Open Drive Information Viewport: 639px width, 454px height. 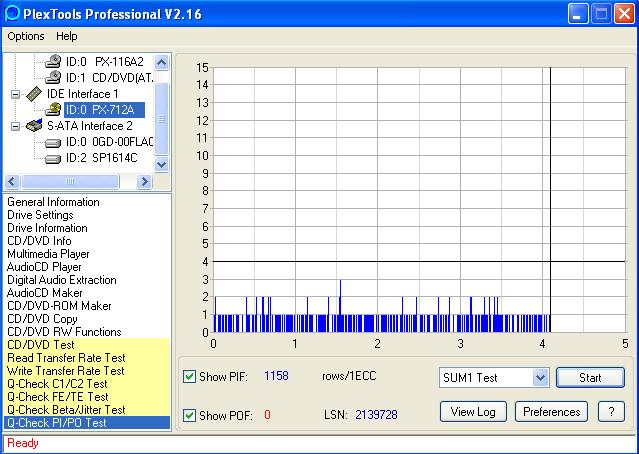[47, 228]
